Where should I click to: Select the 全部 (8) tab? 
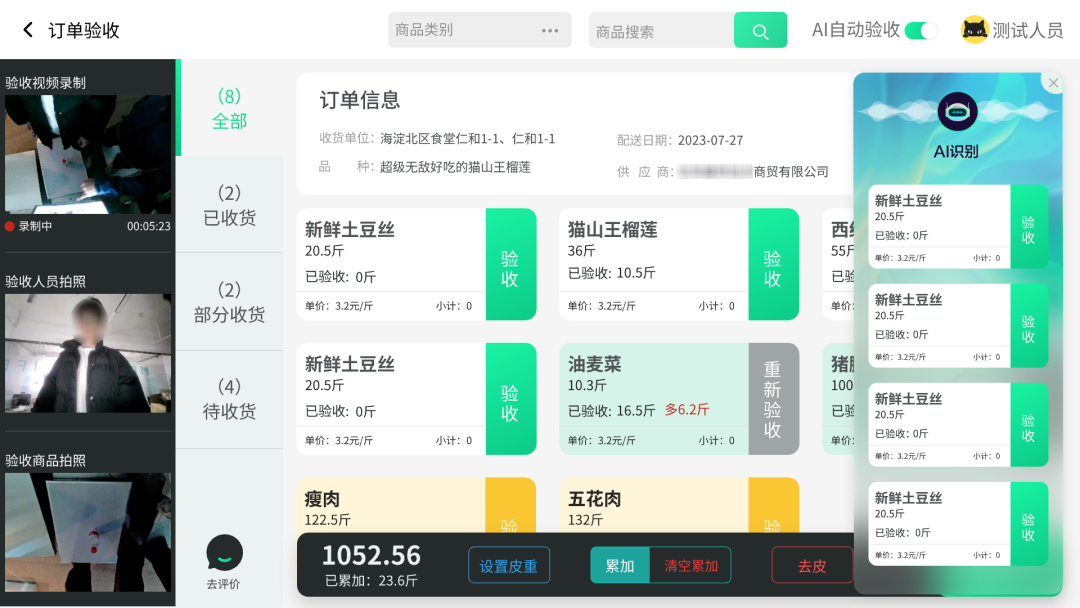pyautogui.click(x=229, y=108)
